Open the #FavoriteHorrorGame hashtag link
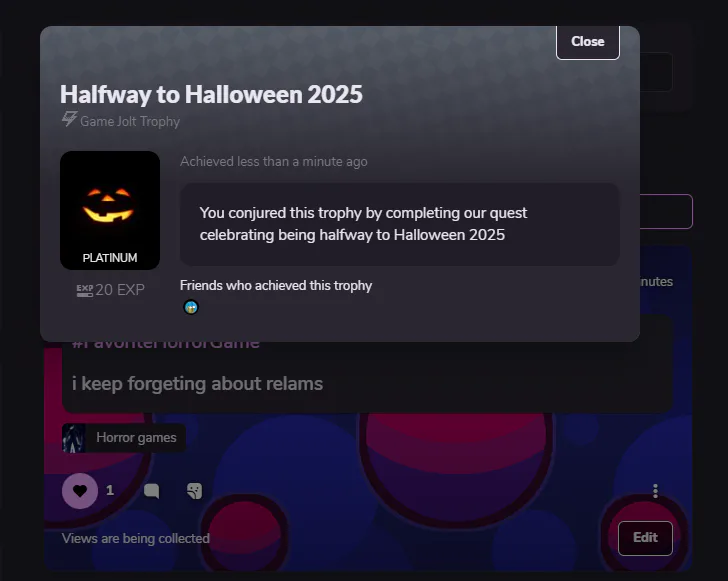728x581 pixels. 166,345
